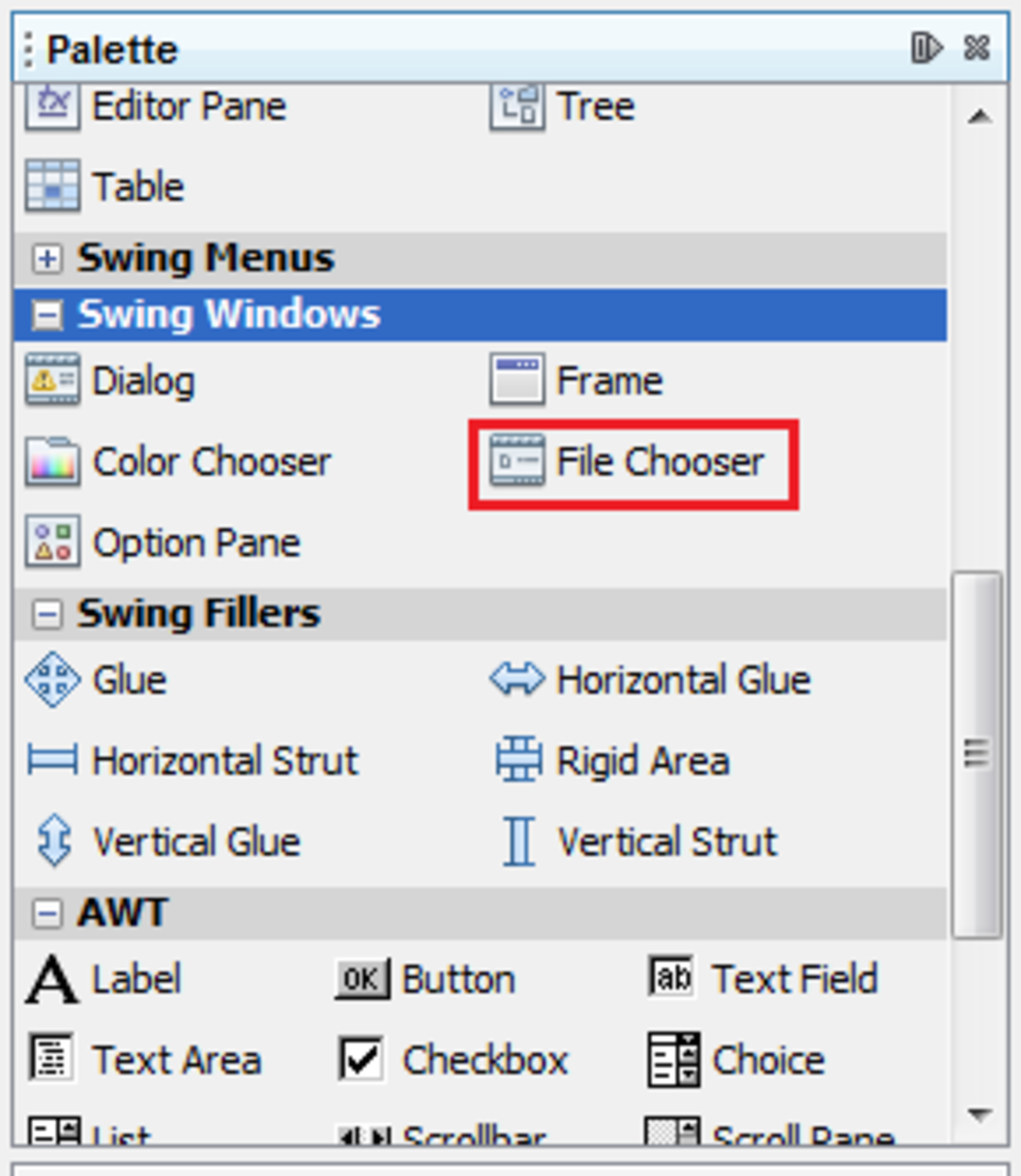Click the AWT Choice color-grid icon

click(x=672, y=1058)
